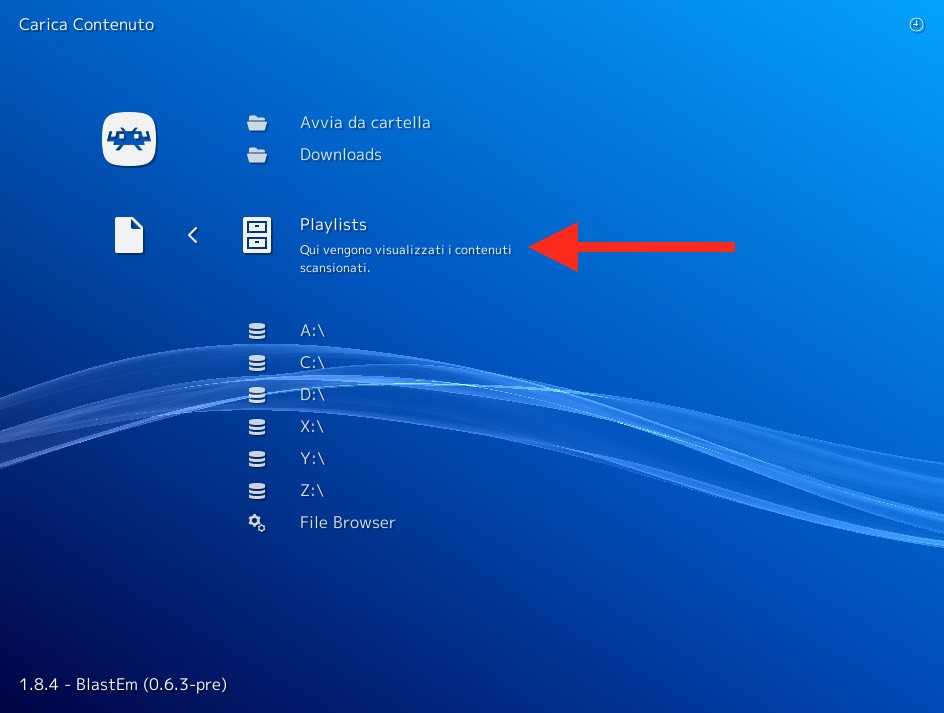The width and height of the screenshot is (944, 713).
Task: Click the folder icon beside Avvia da cartella
Action: (x=257, y=123)
